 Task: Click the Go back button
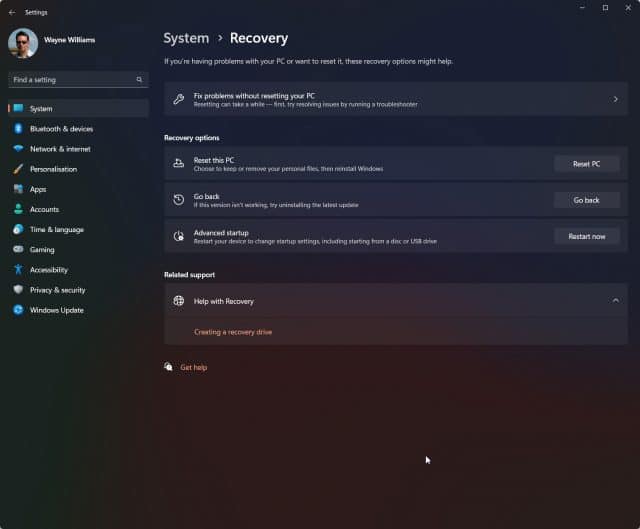tap(587, 200)
